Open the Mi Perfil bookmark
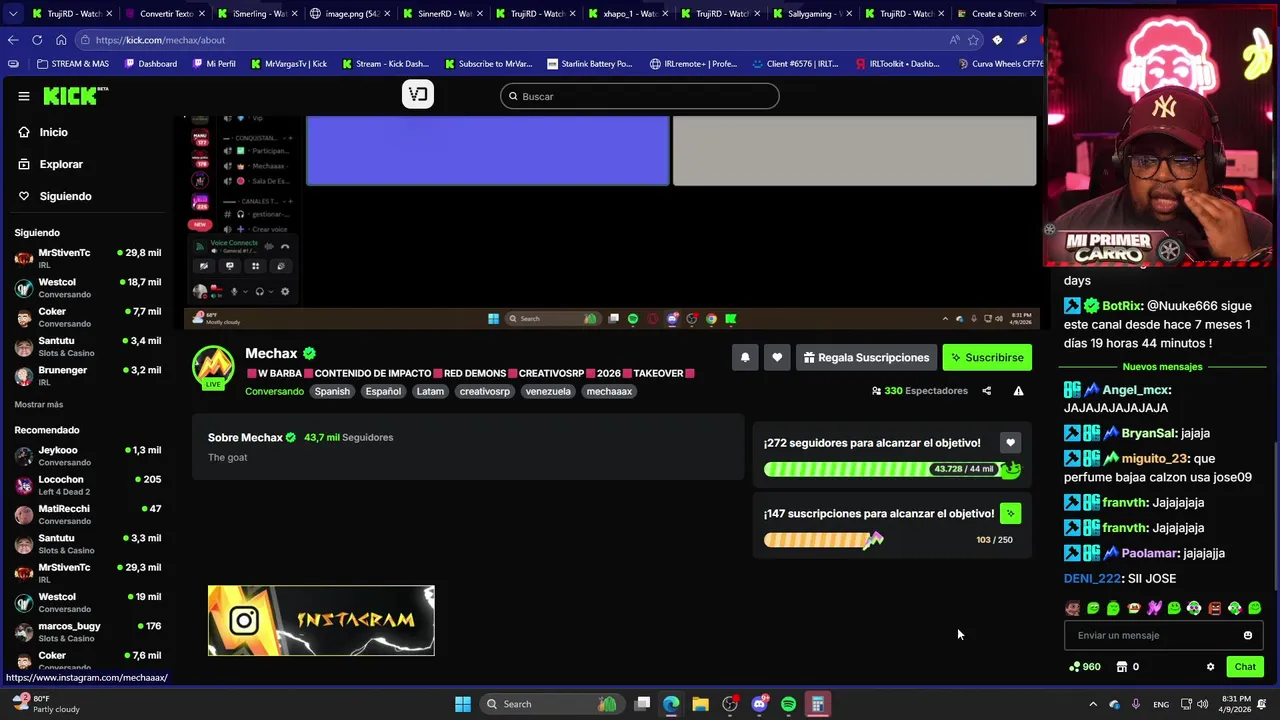1280x720 pixels. (x=214, y=64)
